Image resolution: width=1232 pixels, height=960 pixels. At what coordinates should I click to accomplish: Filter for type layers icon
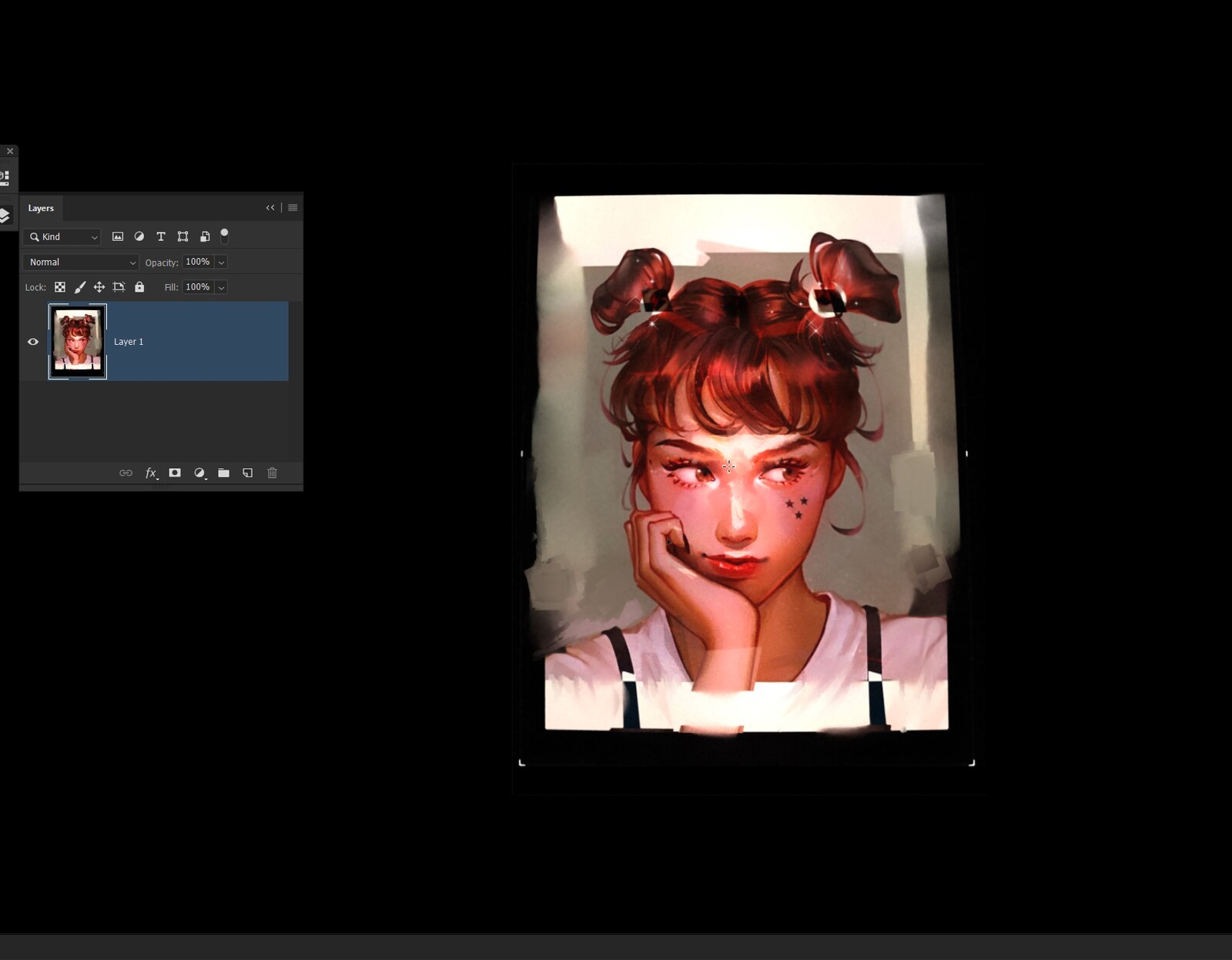tap(161, 236)
